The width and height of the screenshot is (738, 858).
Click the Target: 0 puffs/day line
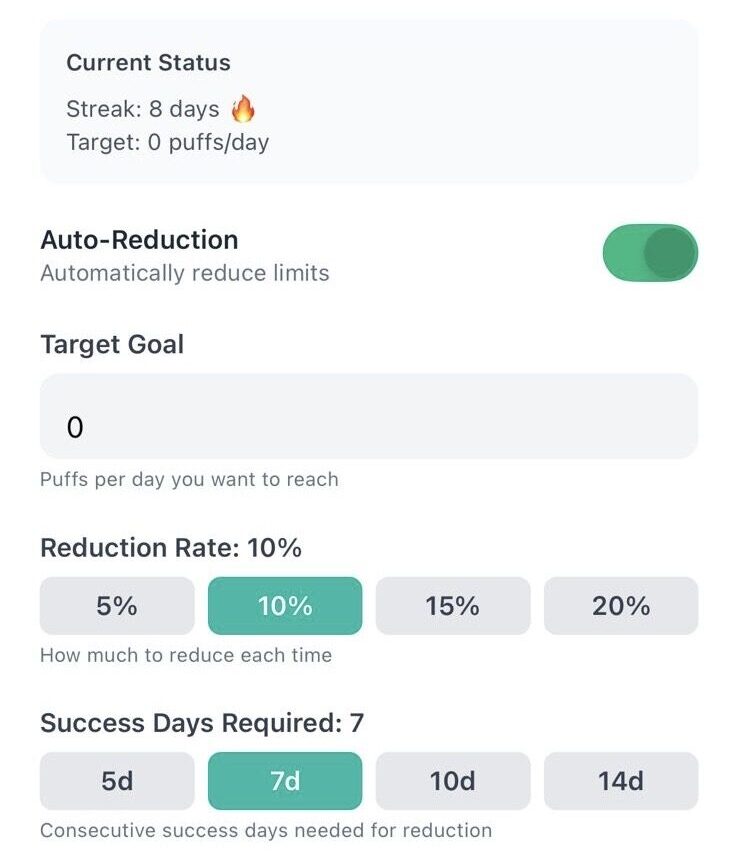click(167, 142)
